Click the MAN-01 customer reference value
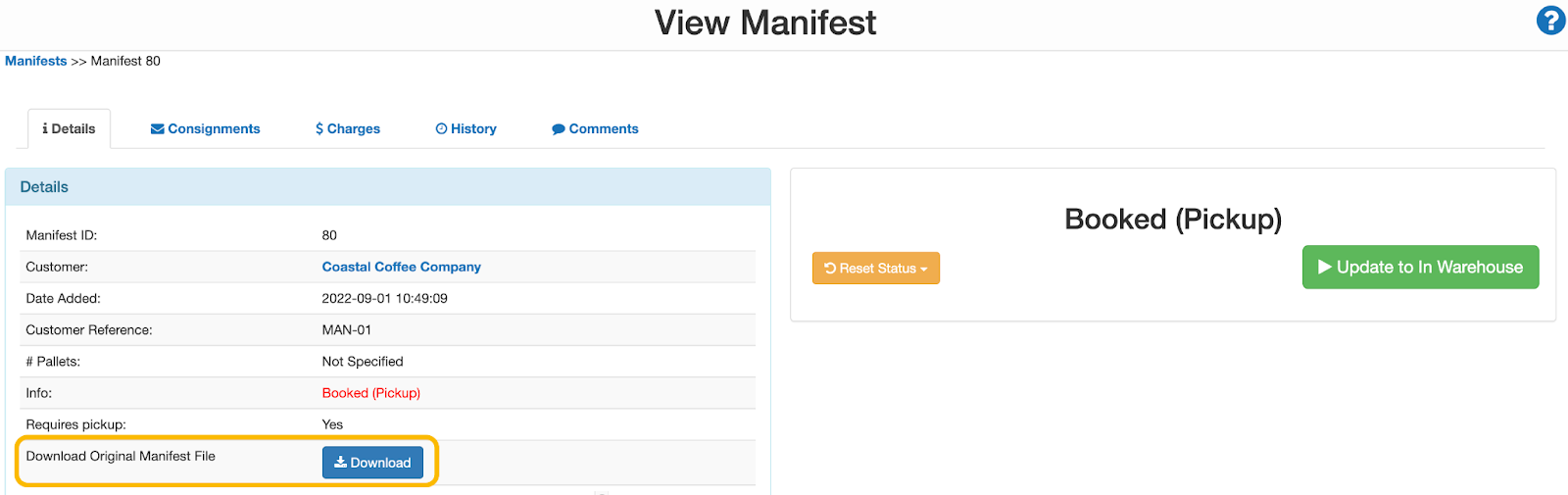The height and width of the screenshot is (495, 1568). tap(346, 330)
